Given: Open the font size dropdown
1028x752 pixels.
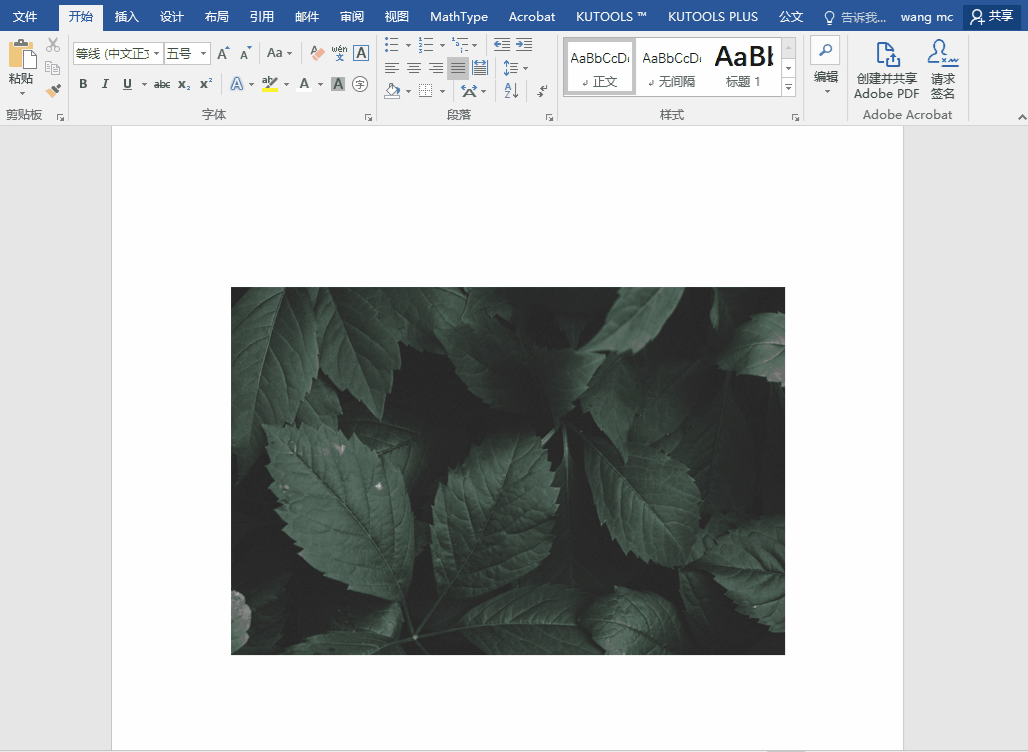Looking at the screenshot, I should (x=204, y=54).
